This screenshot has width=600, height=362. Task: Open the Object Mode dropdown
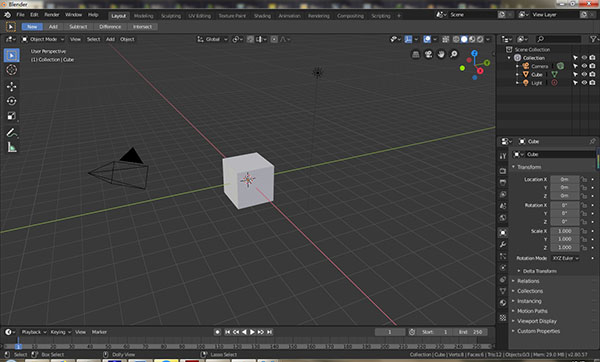(x=43, y=39)
